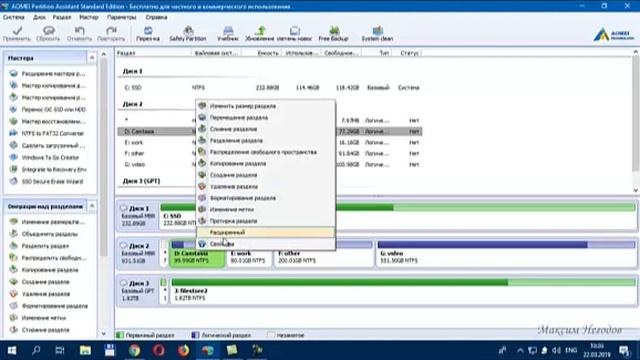Click the Reload (Перез-ка) toolbar icon
640x360 pixels.
[148, 33]
